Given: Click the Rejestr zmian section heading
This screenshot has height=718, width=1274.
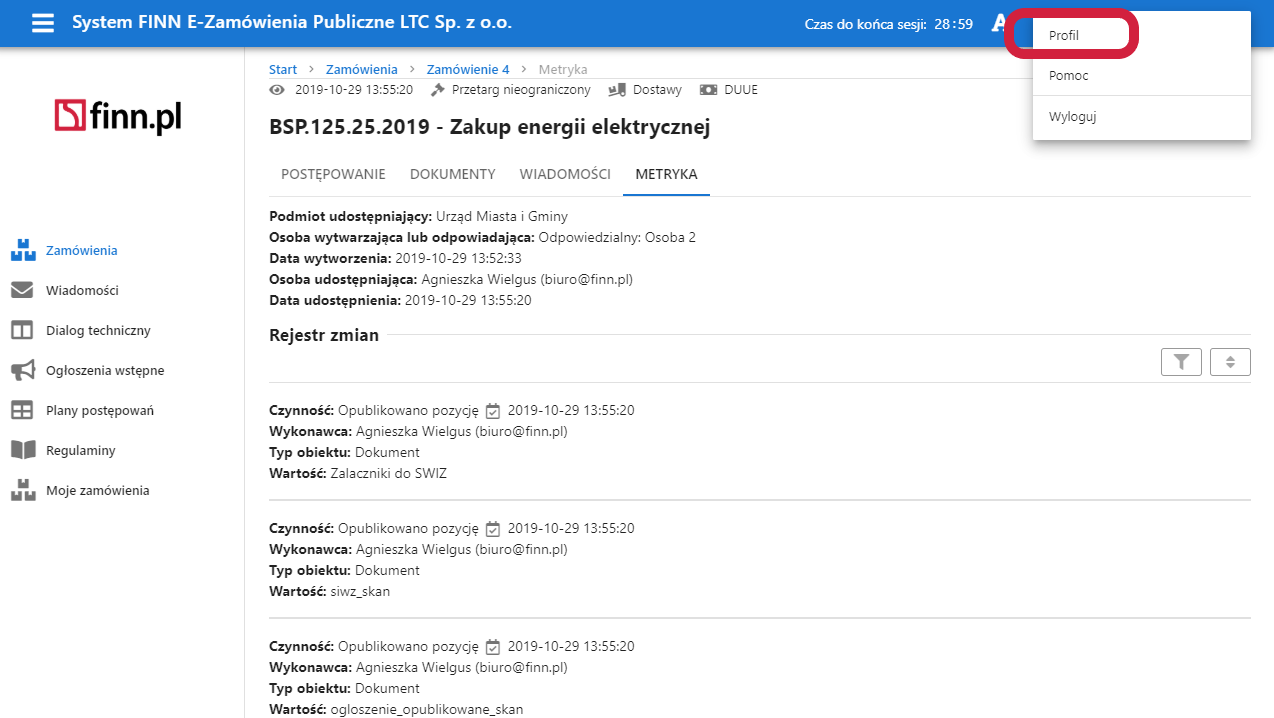Looking at the screenshot, I should click(324, 335).
